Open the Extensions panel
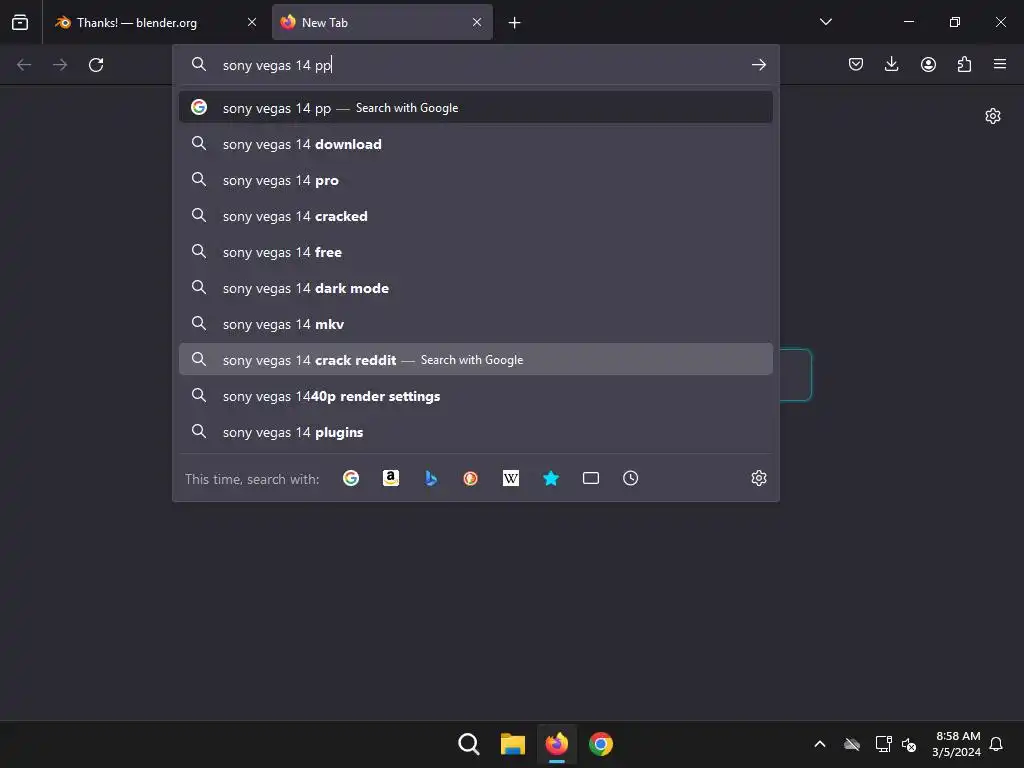Viewport: 1024px width, 768px height. click(964, 64)
